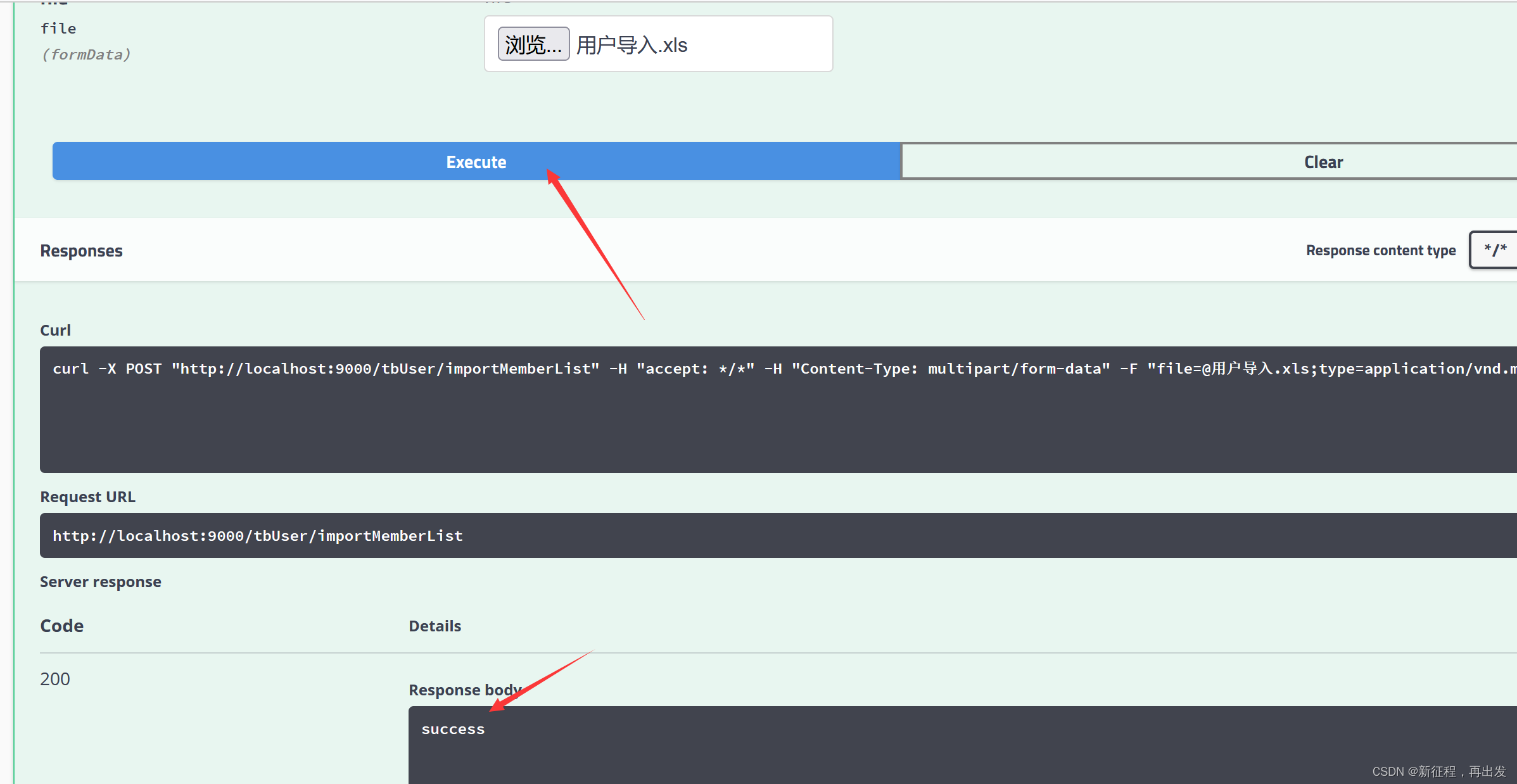Click the 'Response body' label
Screen dimensions: 1517x784
point(465,690)
